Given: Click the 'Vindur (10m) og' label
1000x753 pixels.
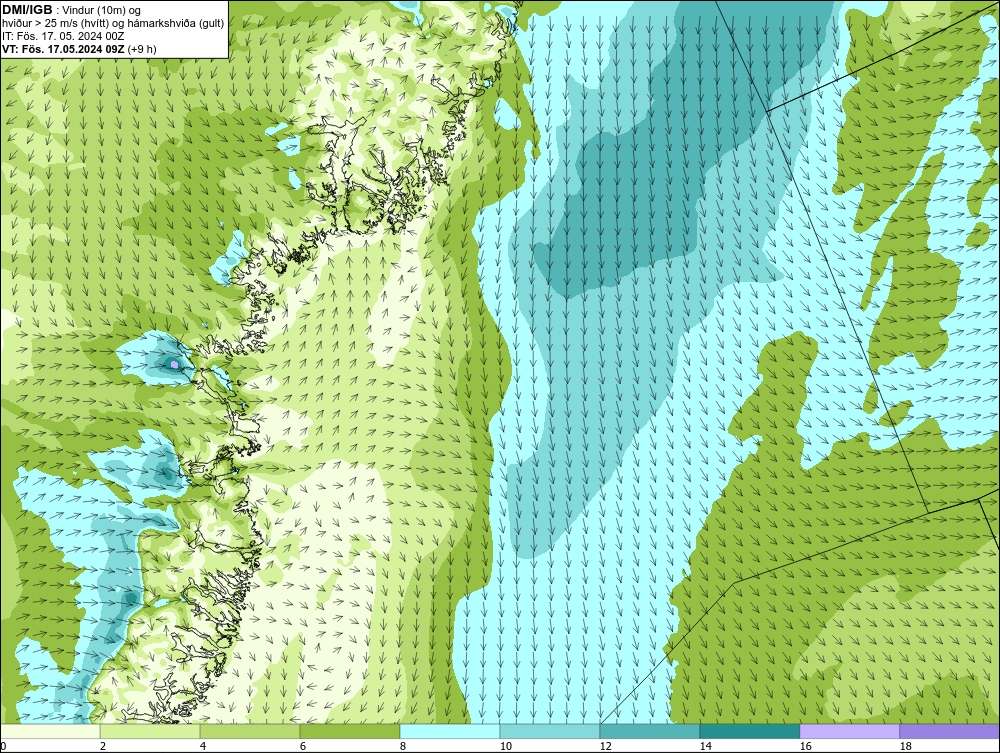Looking at the screenshot, I should 102,10.
